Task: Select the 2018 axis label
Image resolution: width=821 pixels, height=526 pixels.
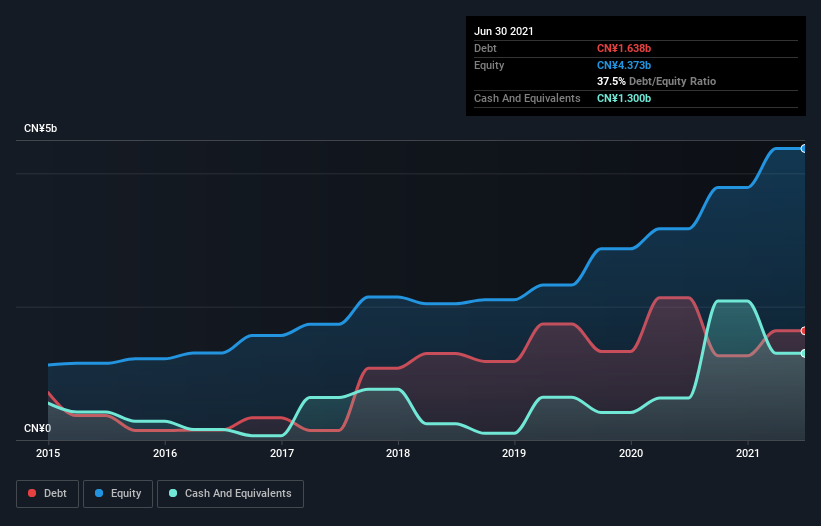Action: click(398, 453)
